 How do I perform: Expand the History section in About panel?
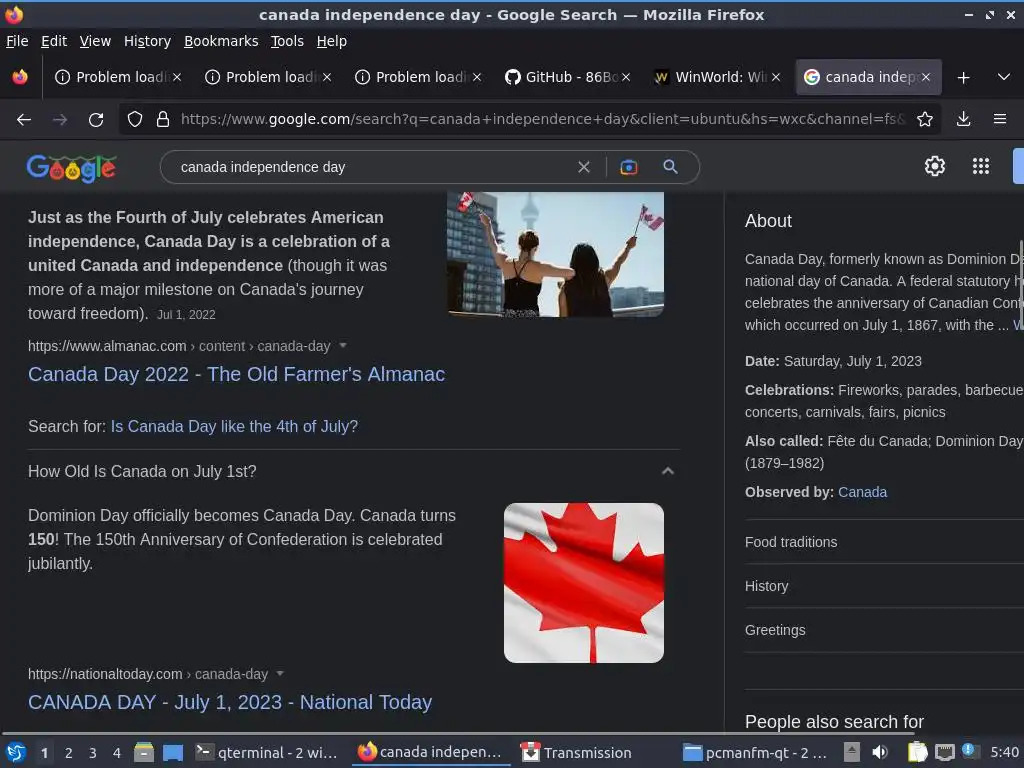tap(884, 586)
